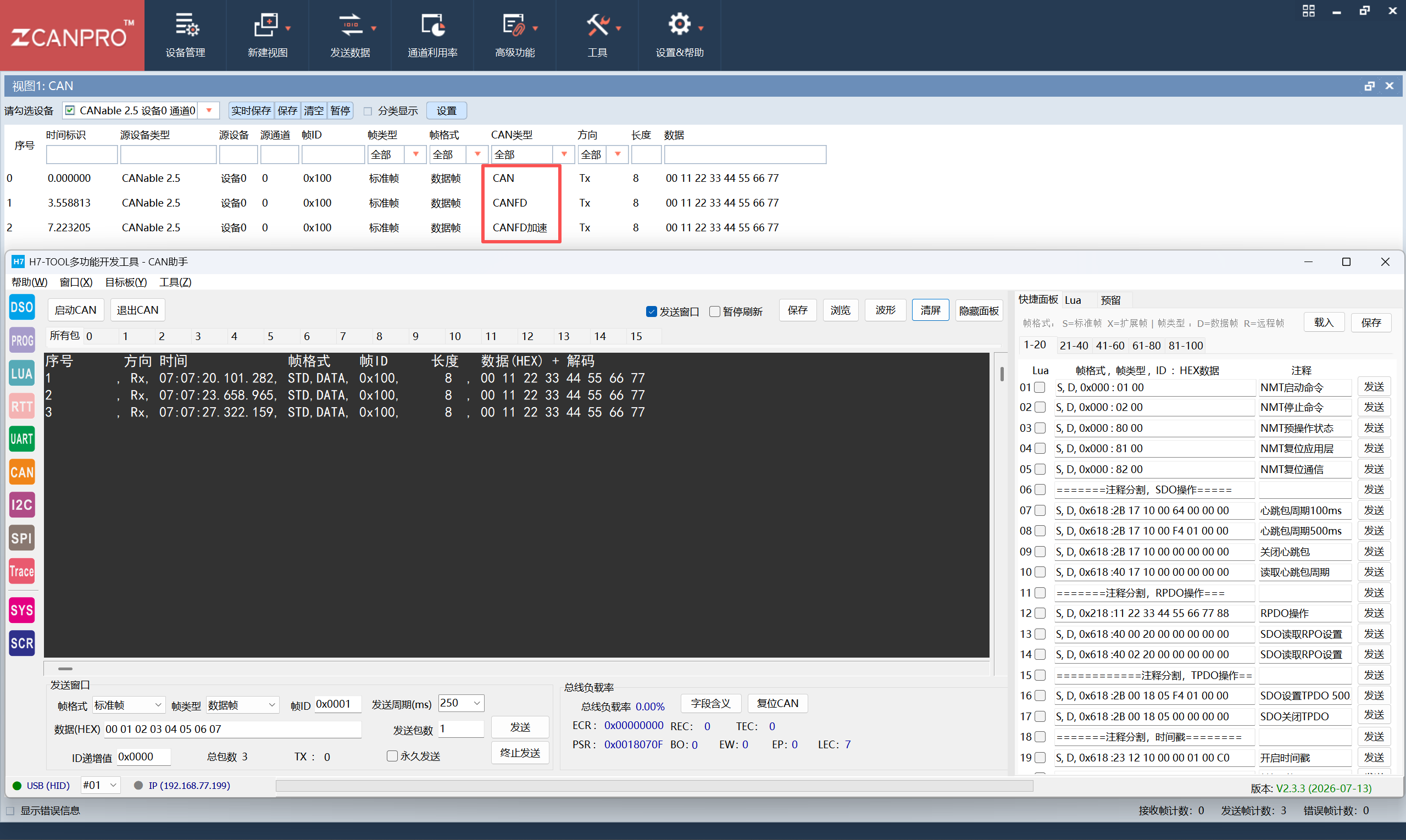Open 高级功能 toolbar icon
The image size is (1406, 840).
pos(515,35)
